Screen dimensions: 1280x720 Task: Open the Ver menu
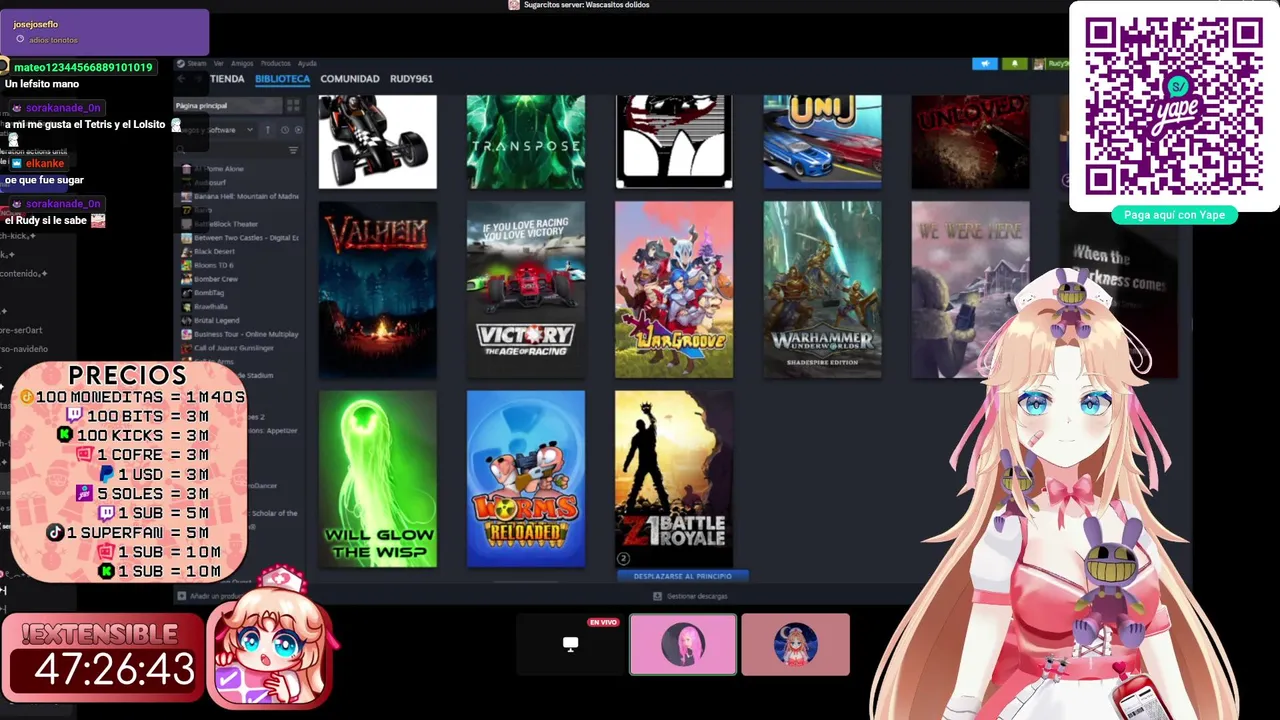pos(219,64)
